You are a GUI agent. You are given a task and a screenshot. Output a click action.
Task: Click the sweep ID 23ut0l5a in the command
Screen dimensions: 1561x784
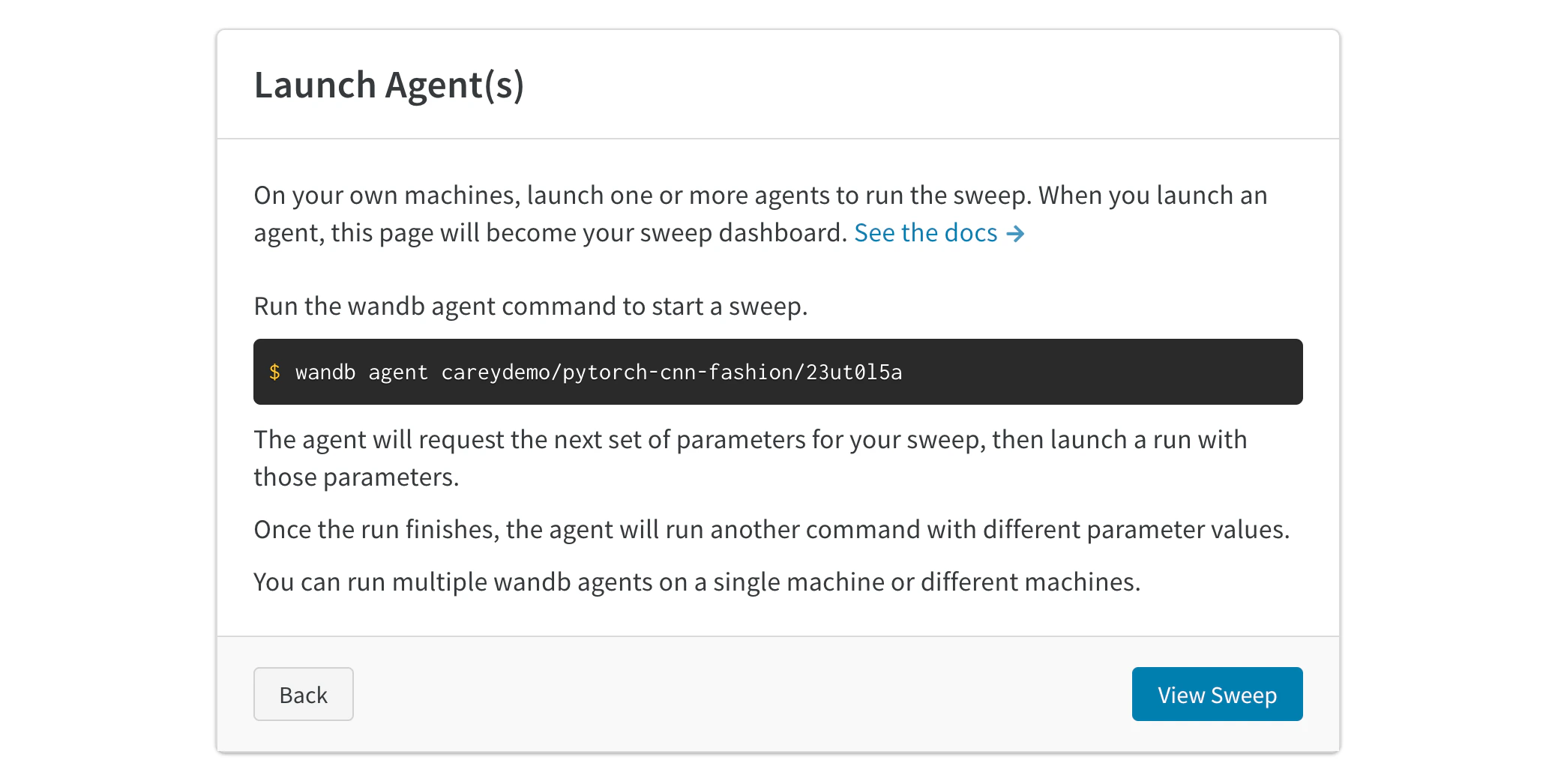(855, 371)
